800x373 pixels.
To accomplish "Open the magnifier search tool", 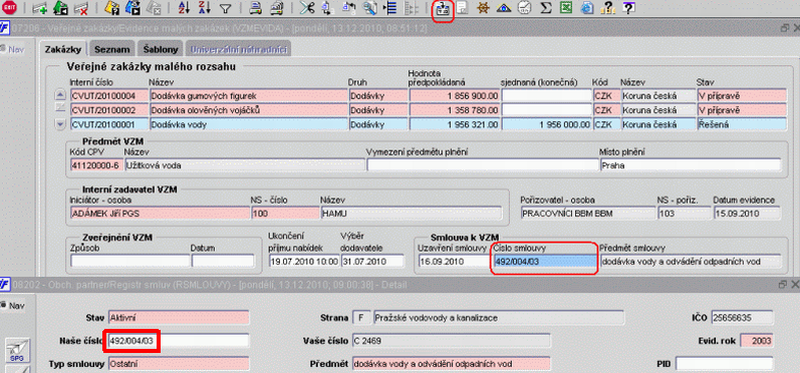I will click(x=370, y=8).
